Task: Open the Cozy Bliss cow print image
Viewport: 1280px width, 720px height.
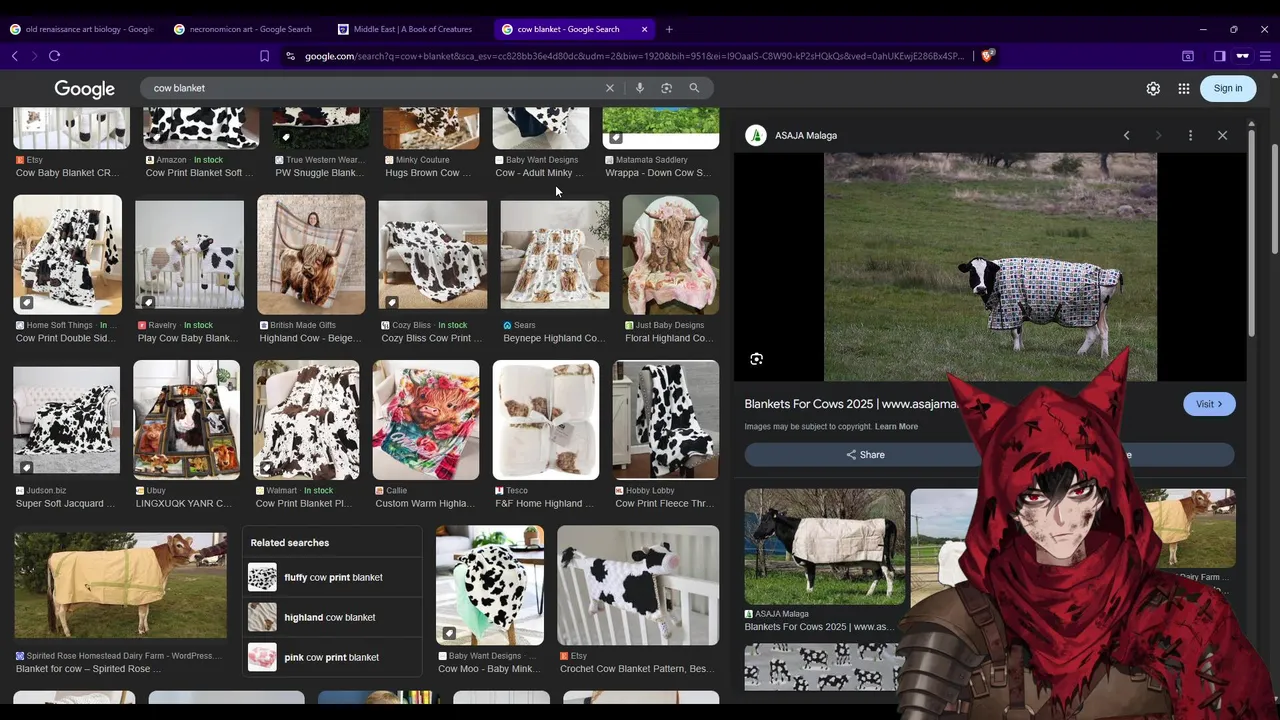Action: (x=433, y=255)
